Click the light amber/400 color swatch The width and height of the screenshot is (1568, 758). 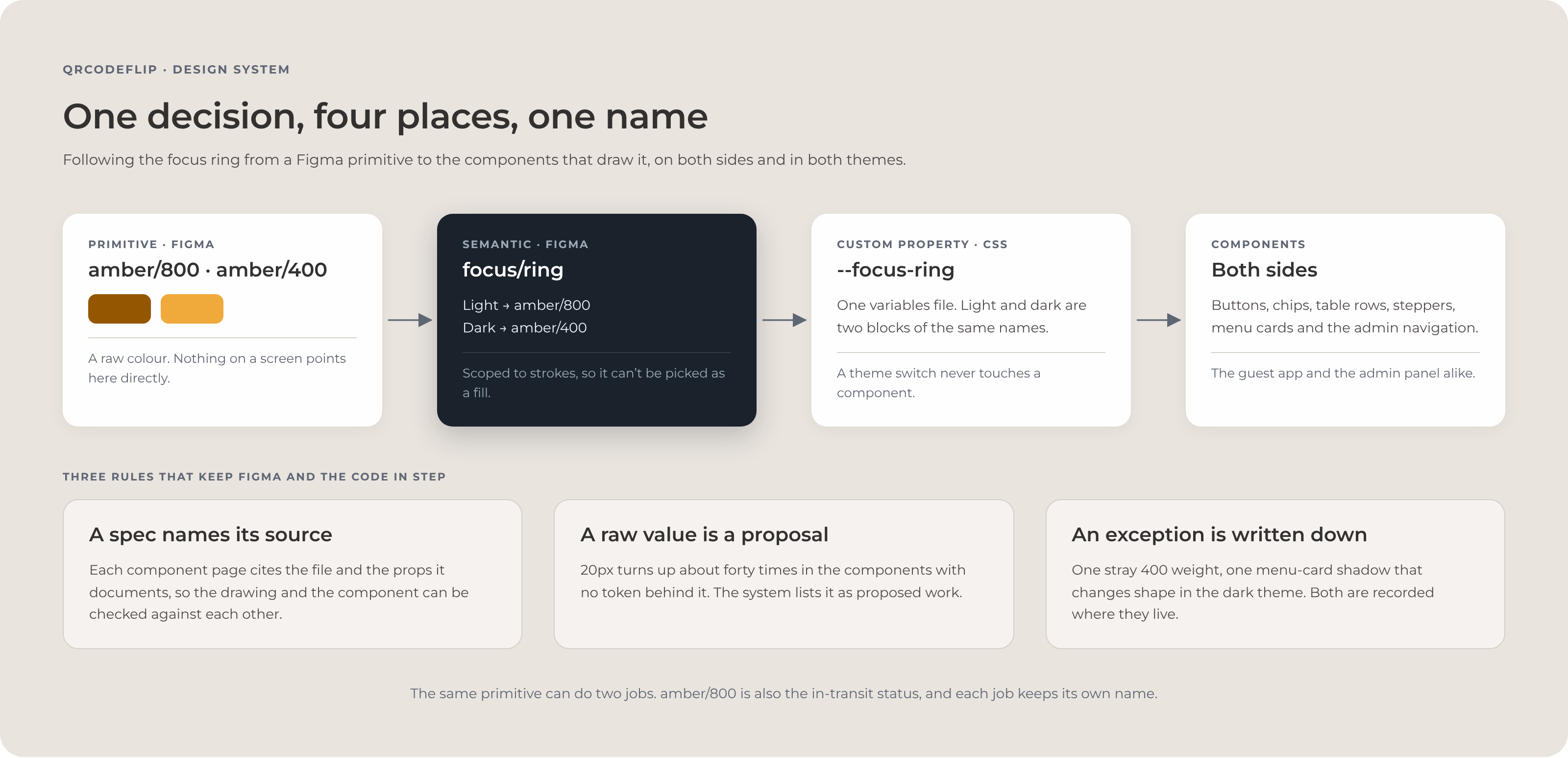(x=192, y=309)
